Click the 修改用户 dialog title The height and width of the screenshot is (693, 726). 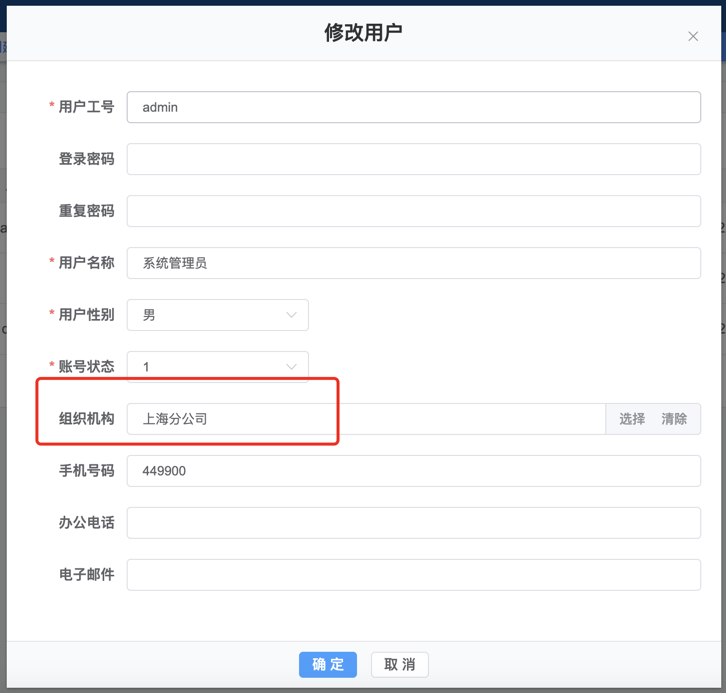pos(363,33)
